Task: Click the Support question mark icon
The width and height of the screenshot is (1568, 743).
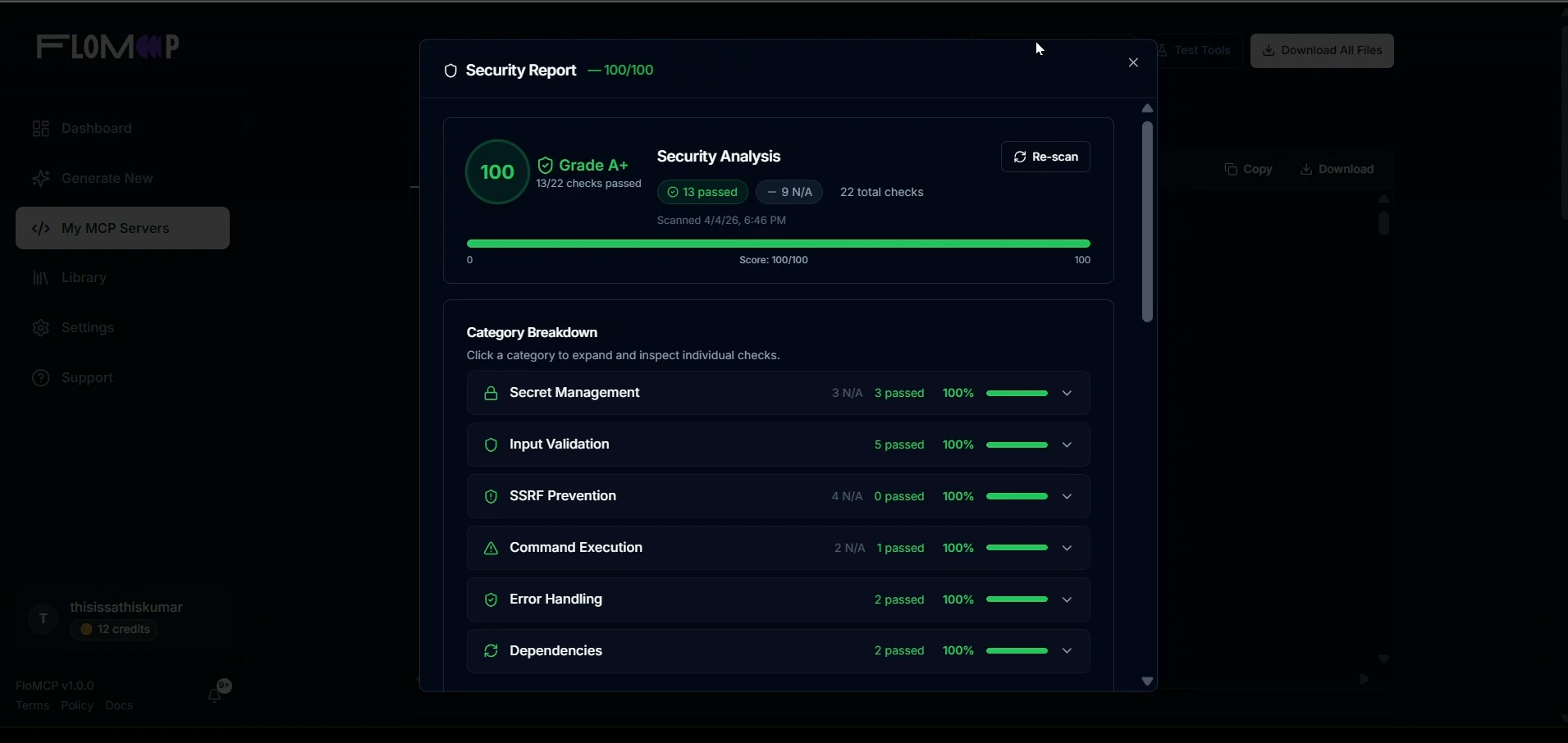Action: coord(40,378)
